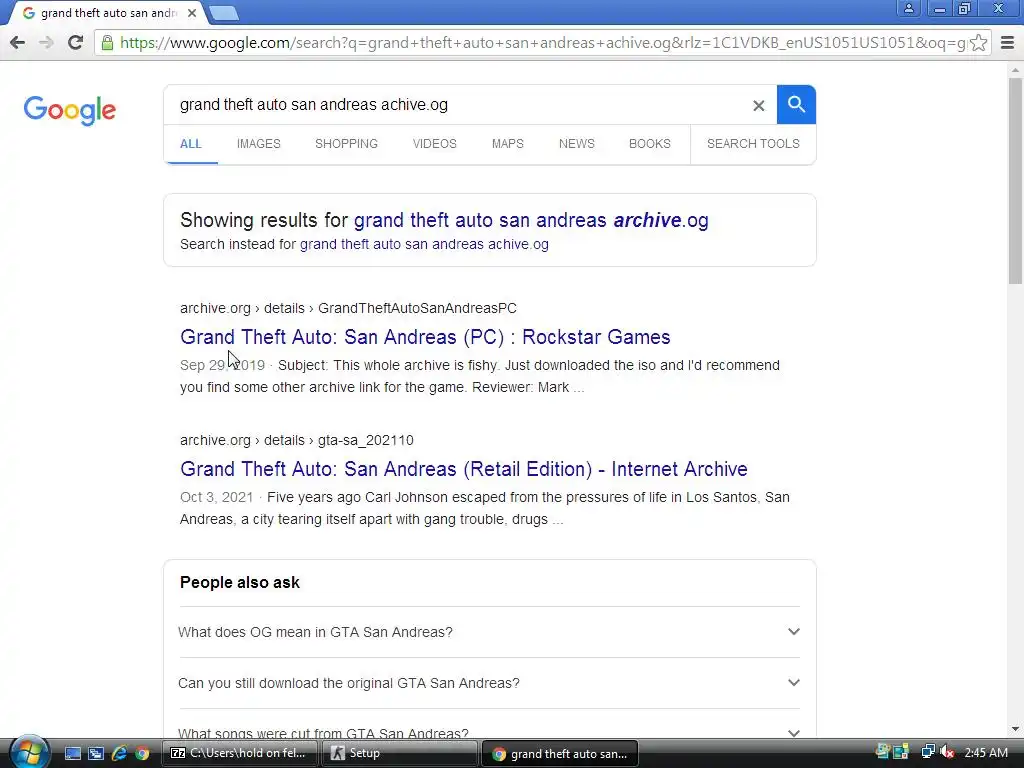Clear the search box with the X icon

pyautogui.click(x=758, y=105)
